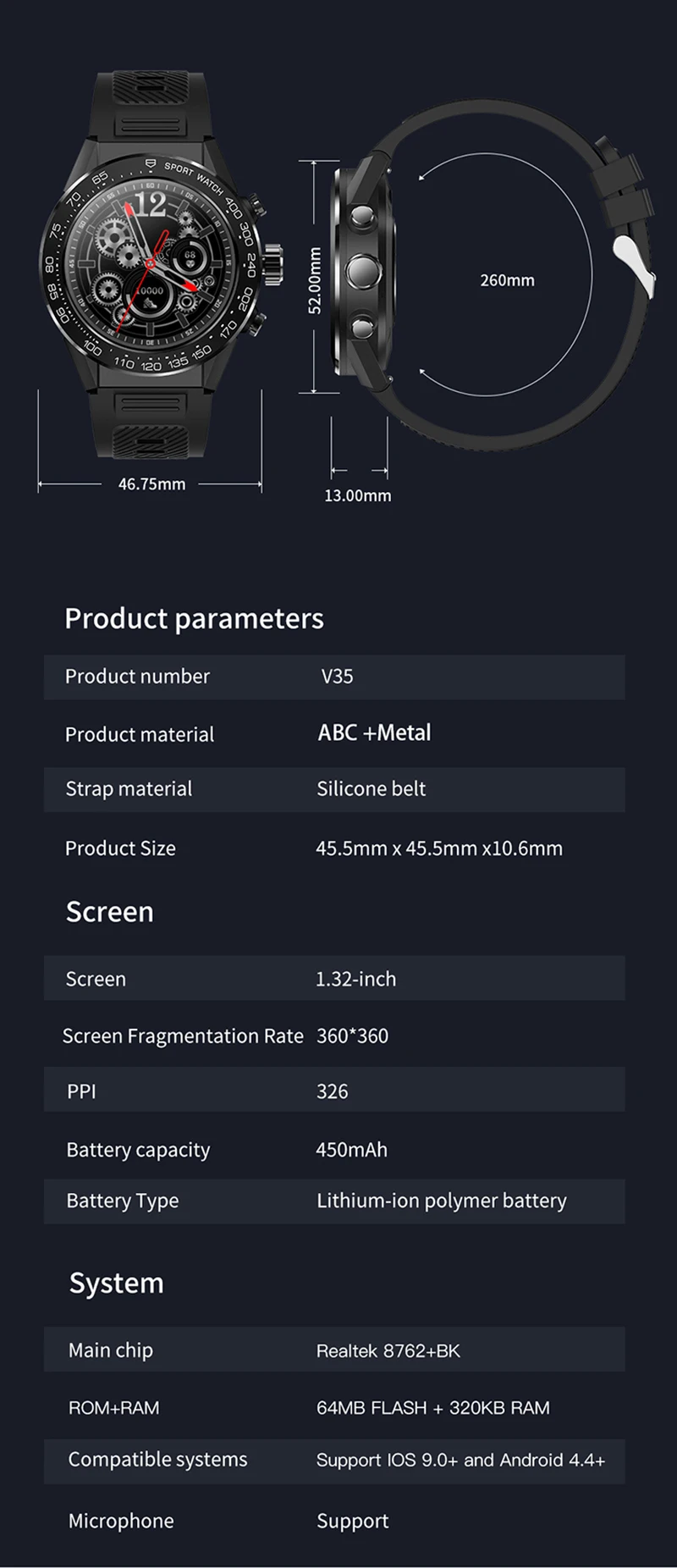Click the Realtek 8762+BK chip value
Image resolution: width=677 pixels, height=1568 pixels.
coord(388,1350)
